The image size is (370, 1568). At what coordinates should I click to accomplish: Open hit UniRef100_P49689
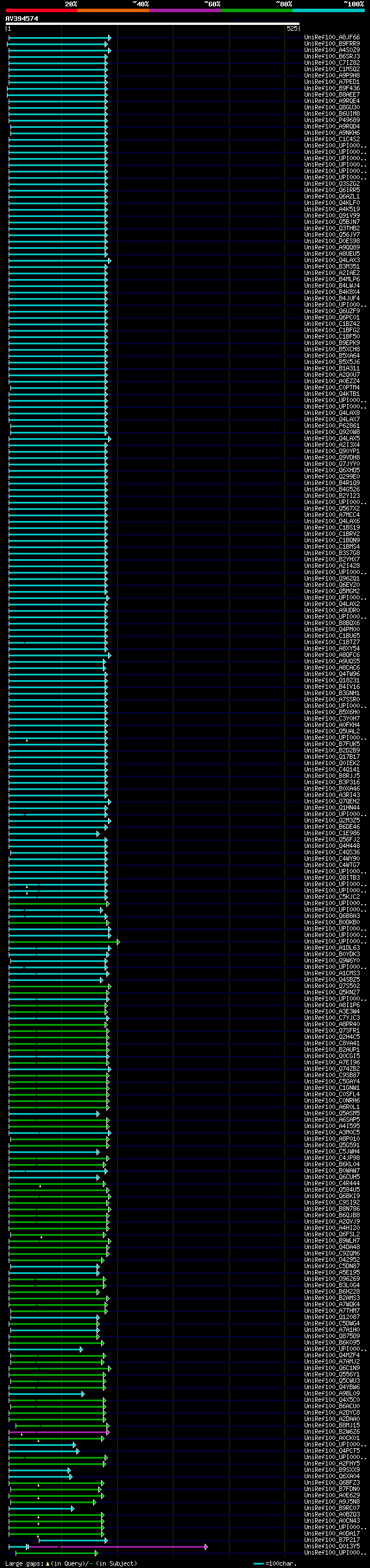pyautogui.click(x=332, y=120)
